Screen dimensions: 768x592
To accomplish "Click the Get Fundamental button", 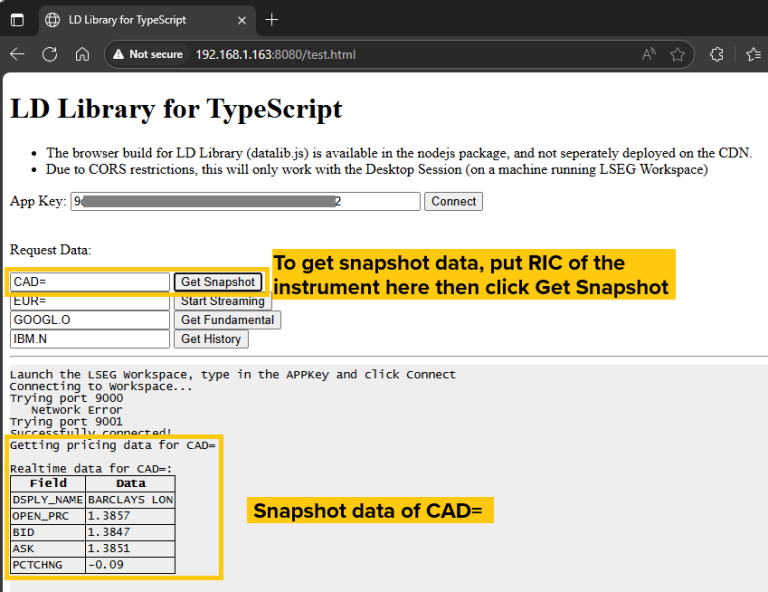I will click(228, 320).
